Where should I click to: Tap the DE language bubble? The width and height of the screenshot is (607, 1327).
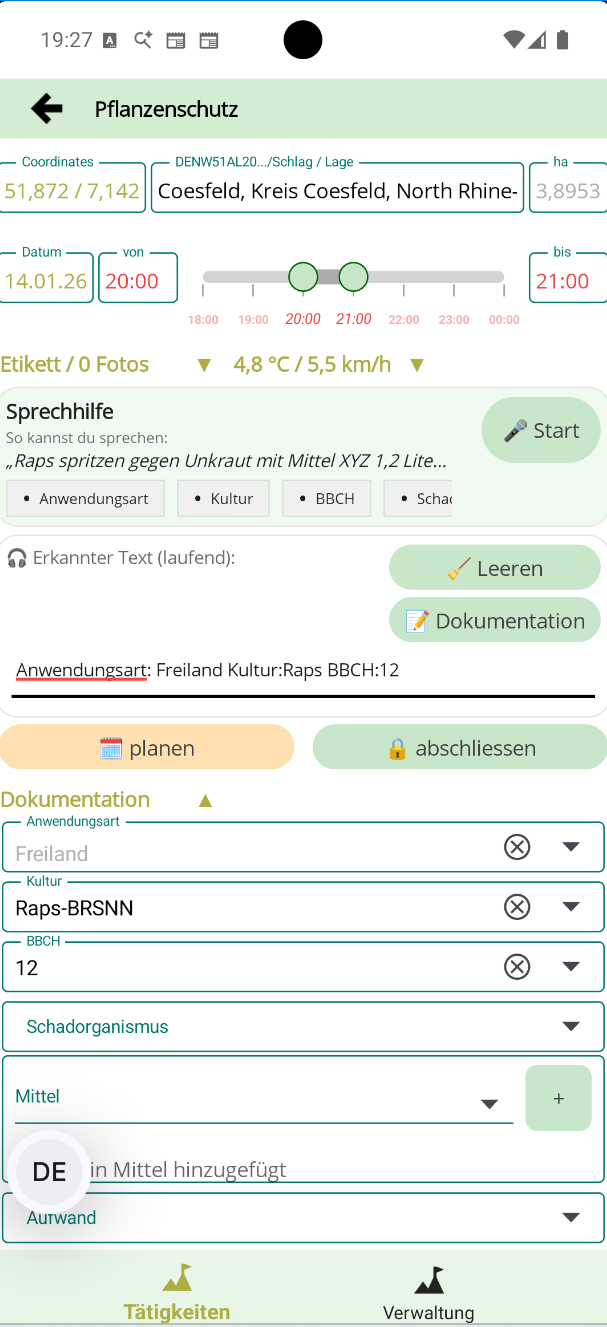[x=49, y=1172]
